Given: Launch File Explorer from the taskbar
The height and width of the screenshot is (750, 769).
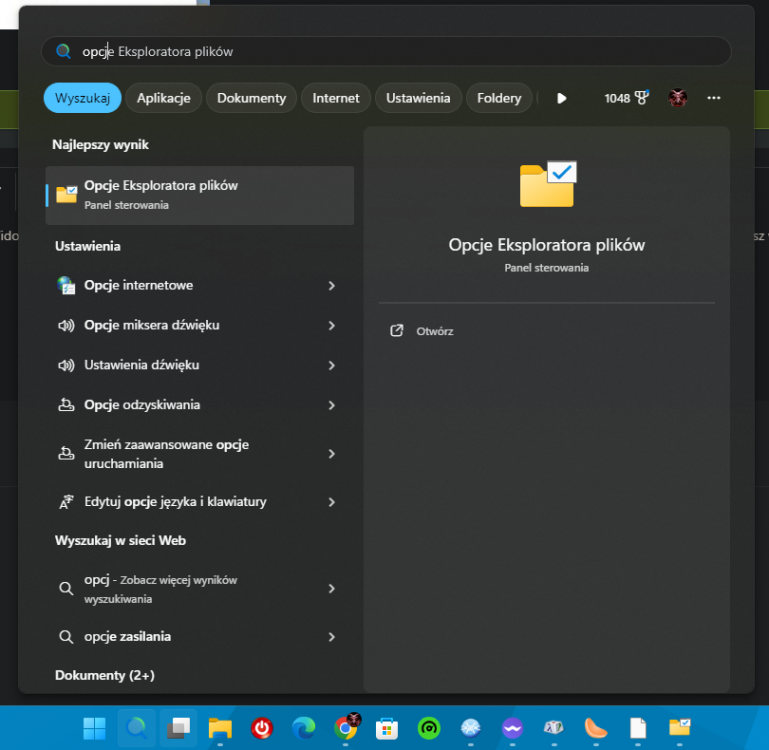Looking at the screenshot, I should (x=220, y=727).
